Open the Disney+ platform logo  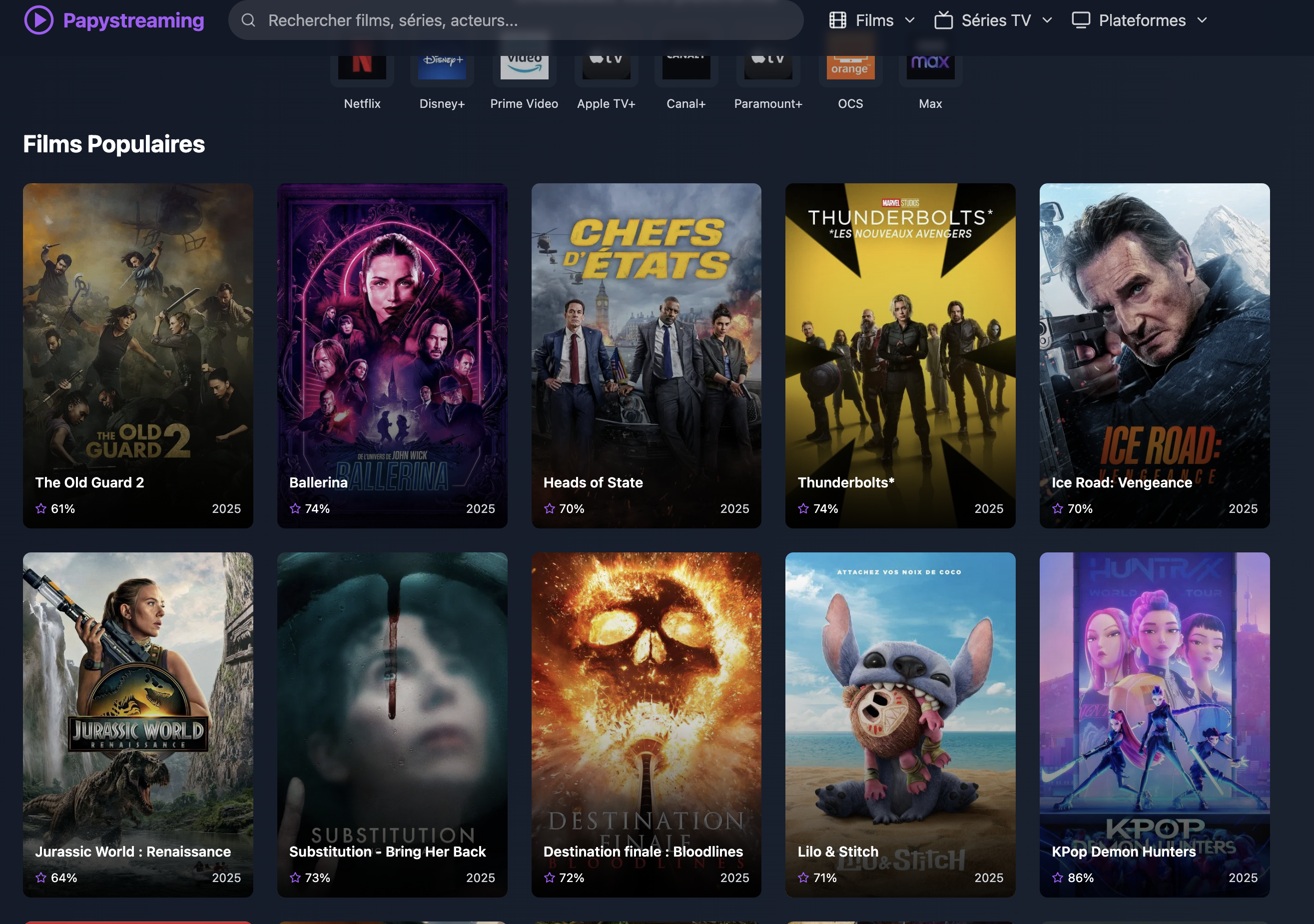(442, 67)
